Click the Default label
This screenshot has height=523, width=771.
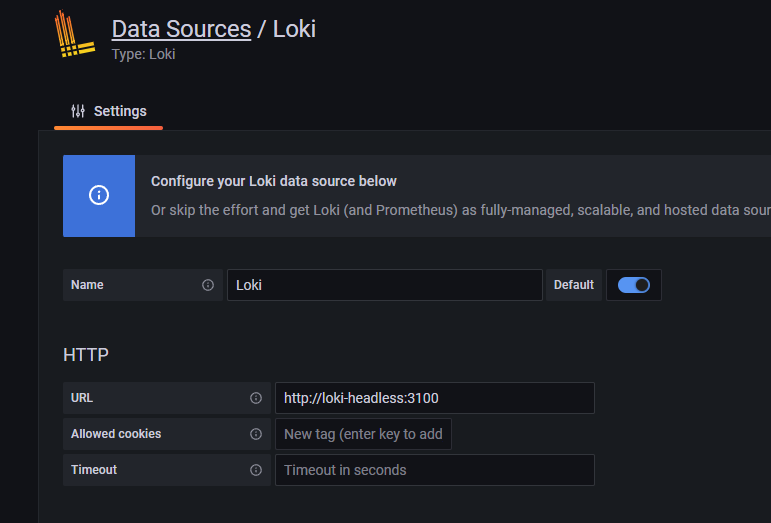574,285
